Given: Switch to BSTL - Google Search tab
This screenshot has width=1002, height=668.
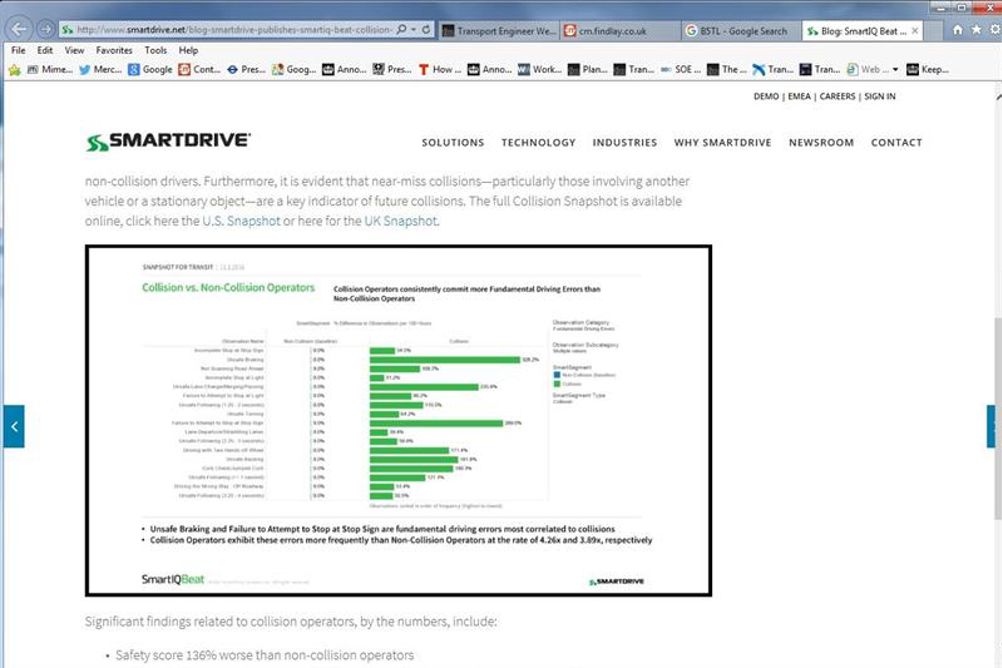Looking at the screenshot, I should click(741, 31).
